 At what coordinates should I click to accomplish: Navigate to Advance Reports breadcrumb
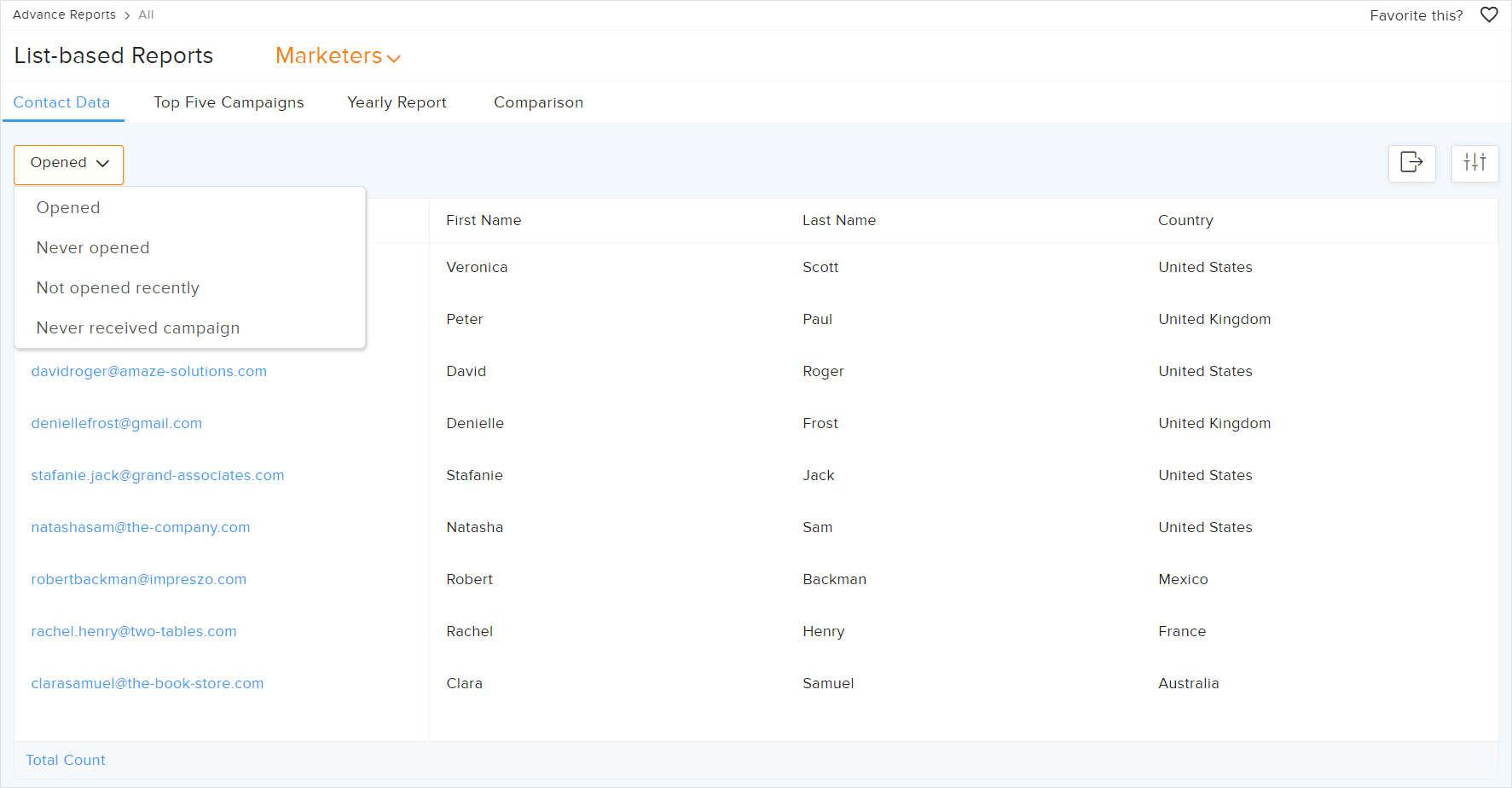[64, 15]
